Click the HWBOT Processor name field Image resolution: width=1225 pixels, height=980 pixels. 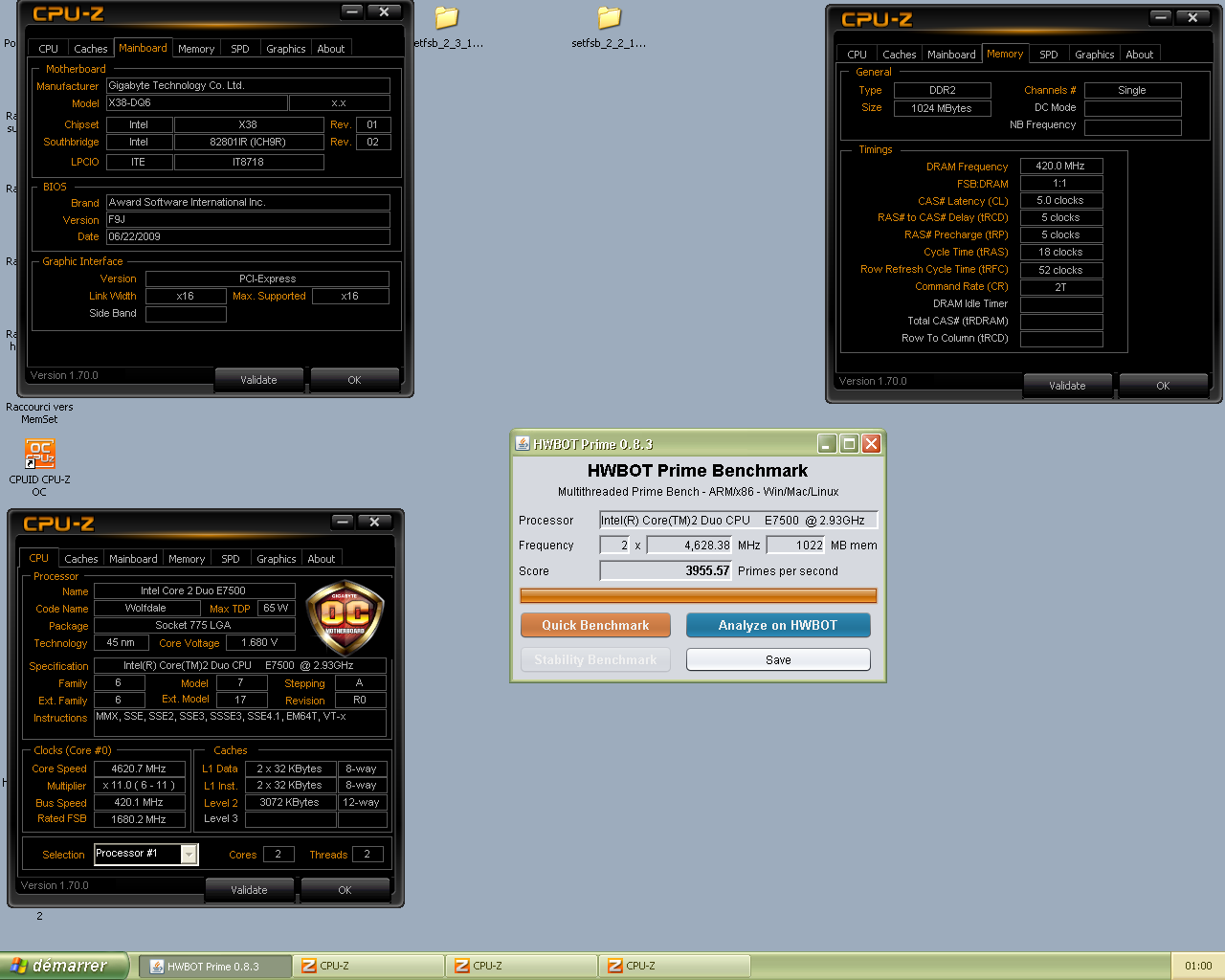(x=738, y=521)
